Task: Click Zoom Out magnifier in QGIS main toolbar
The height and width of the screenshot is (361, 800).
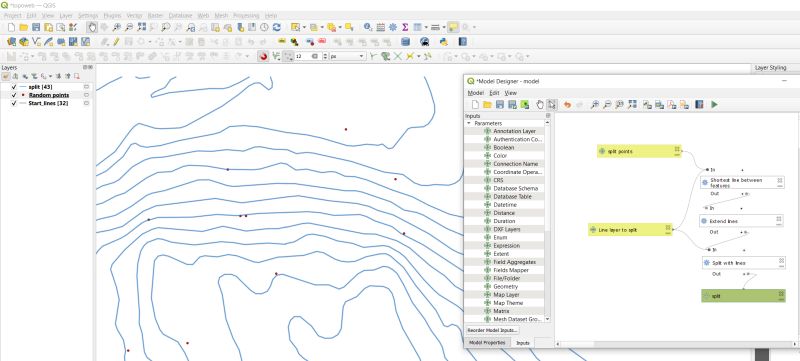Action: pyautogui.click(x=129, y=28)
